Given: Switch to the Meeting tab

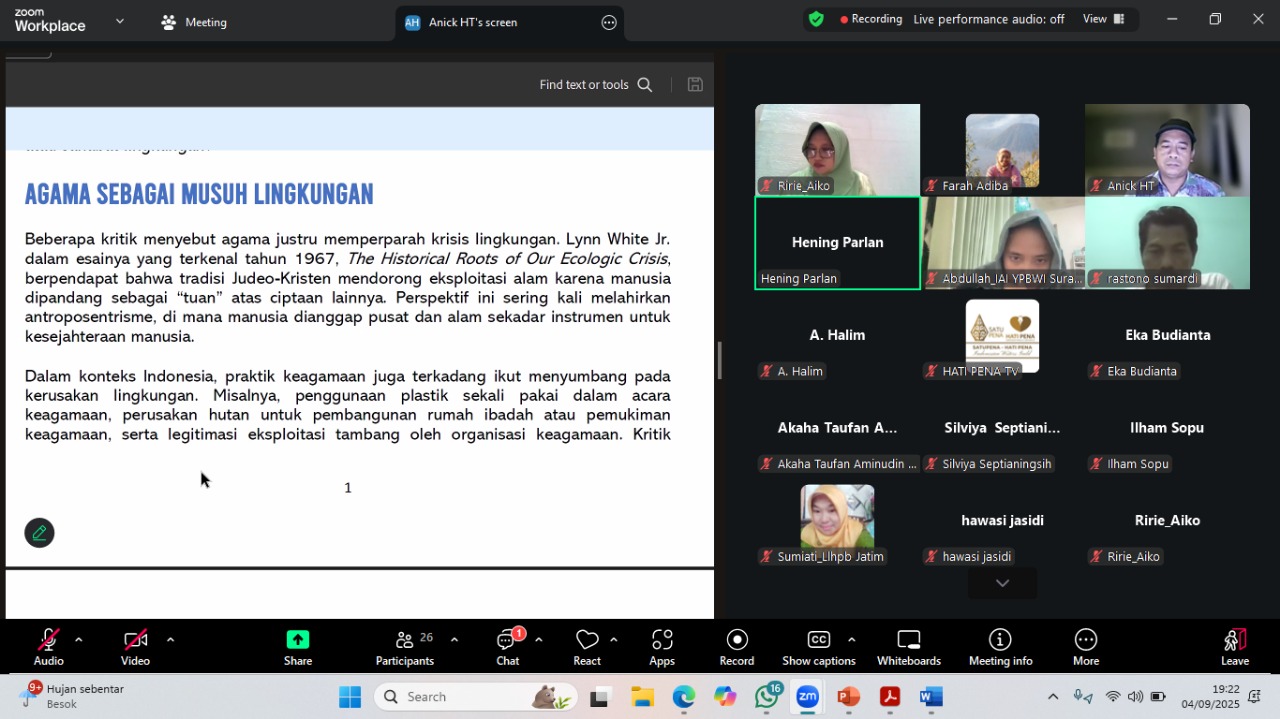Looking at the screenshot, I should coord(195,22).
